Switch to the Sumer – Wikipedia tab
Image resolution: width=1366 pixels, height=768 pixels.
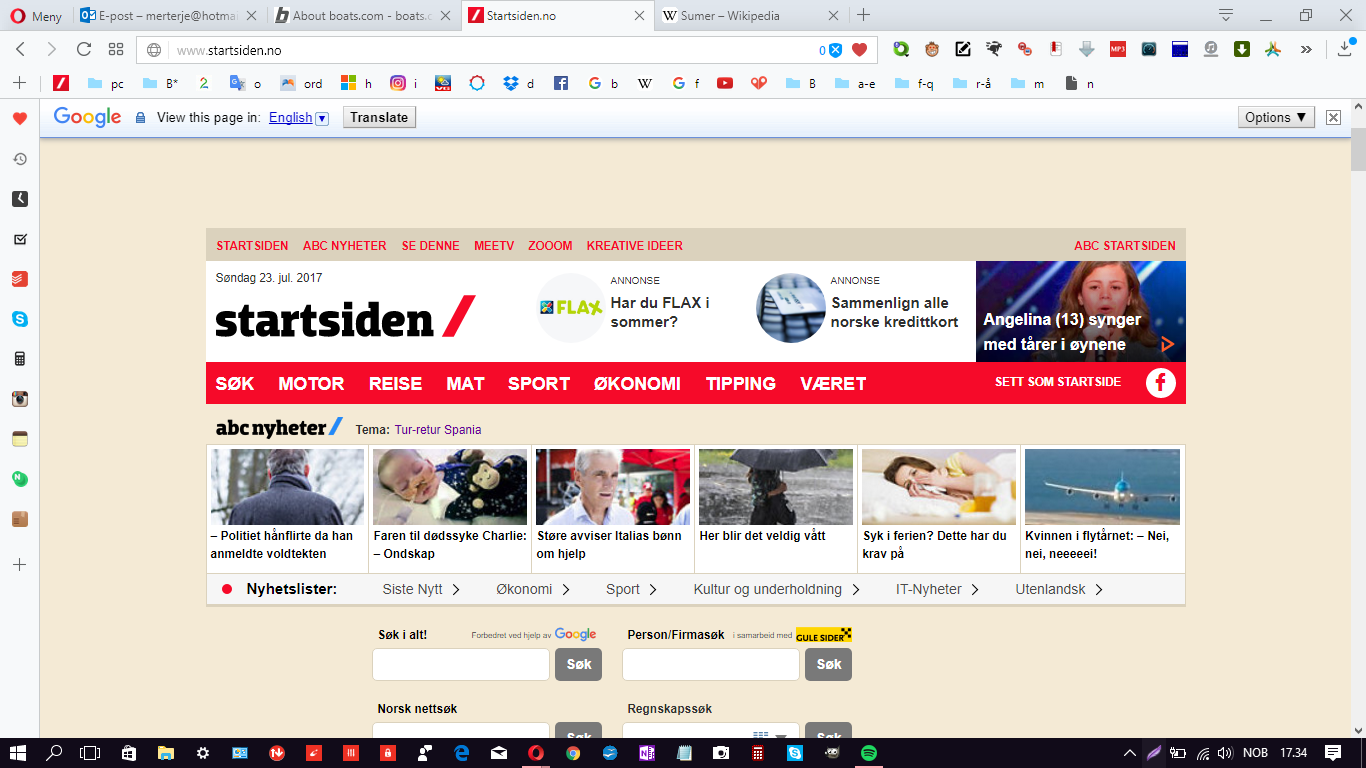tap(751, 16)
